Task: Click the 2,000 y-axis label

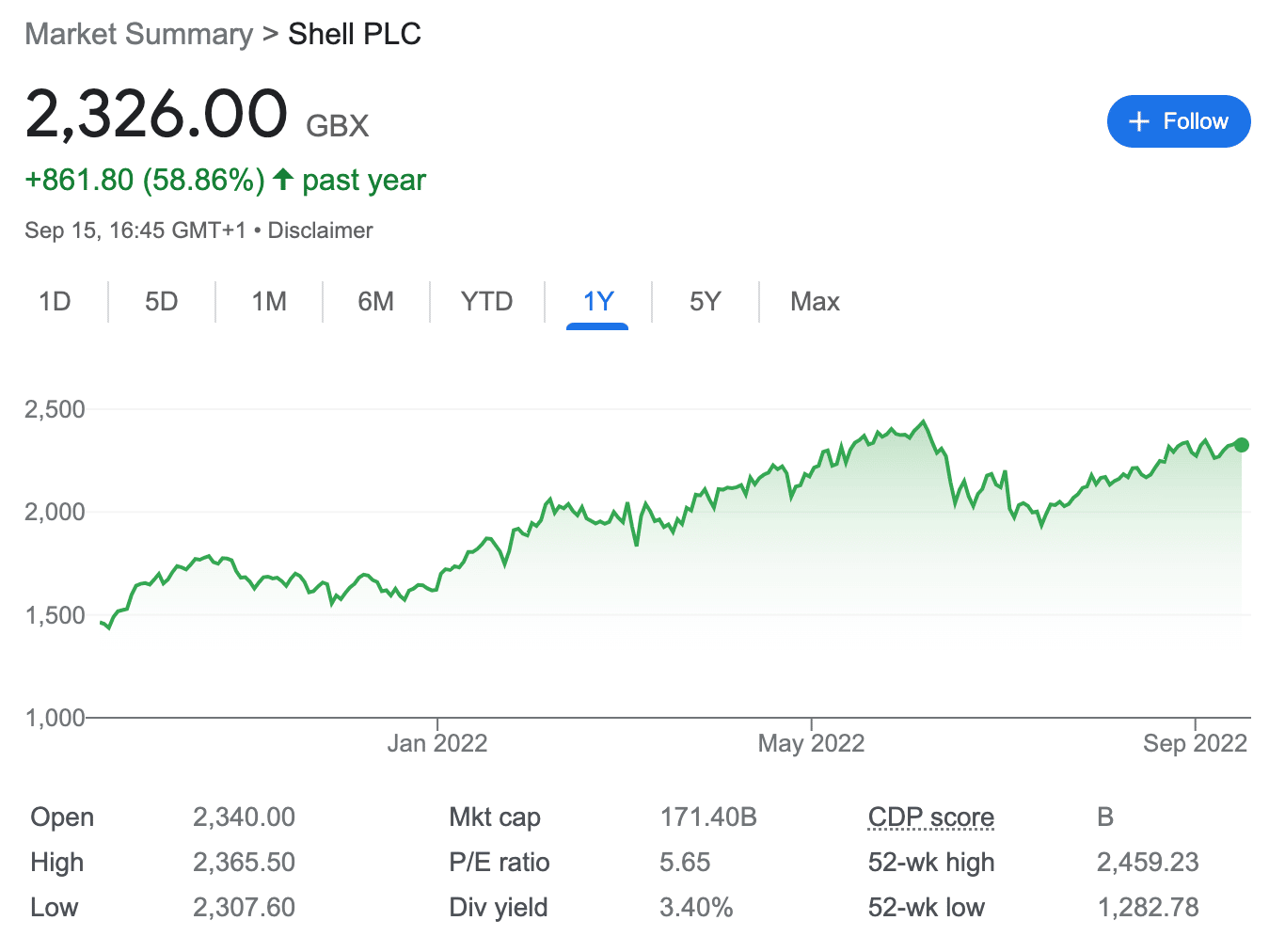Action: pyautogui.click(x=55, y=513)
